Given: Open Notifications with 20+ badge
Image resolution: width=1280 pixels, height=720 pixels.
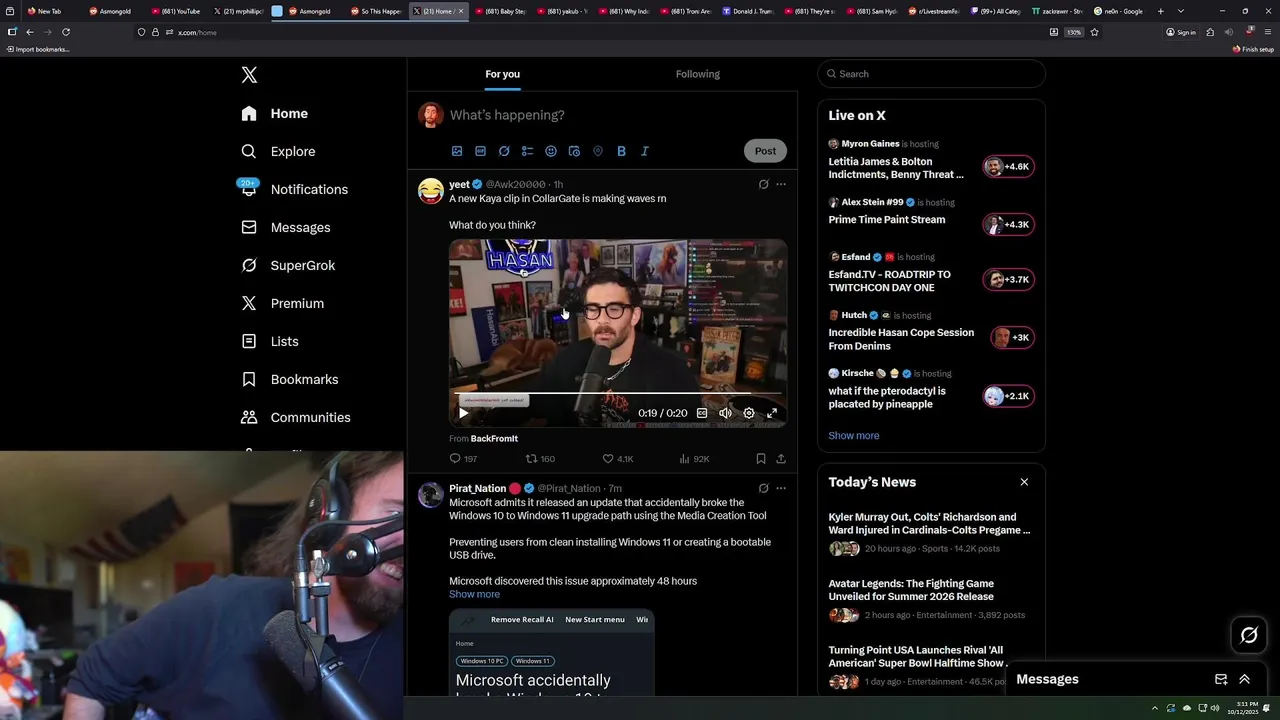Looking at the screenshot, I should click(295, 190).
